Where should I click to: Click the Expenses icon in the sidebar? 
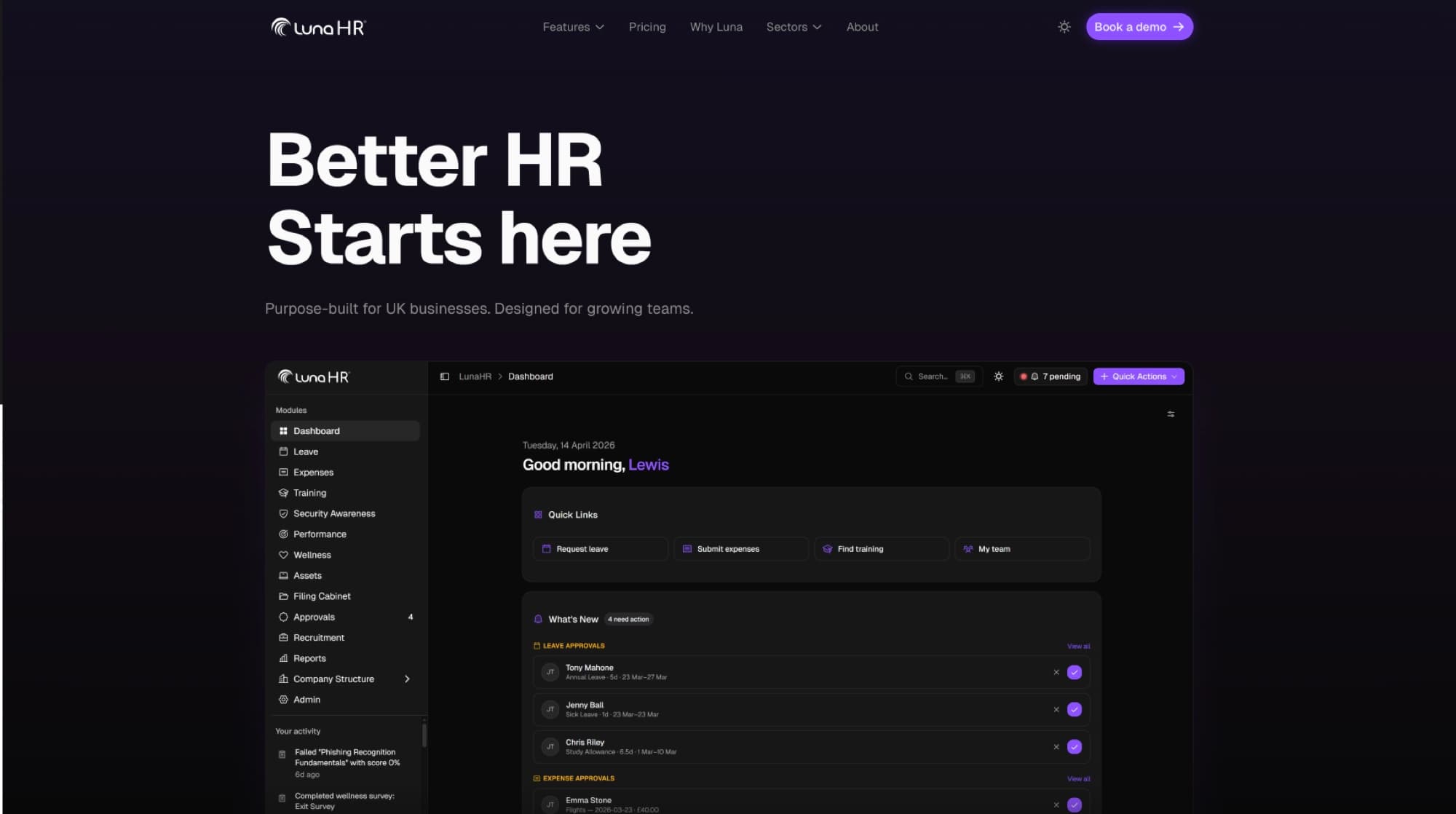point(283,473)
